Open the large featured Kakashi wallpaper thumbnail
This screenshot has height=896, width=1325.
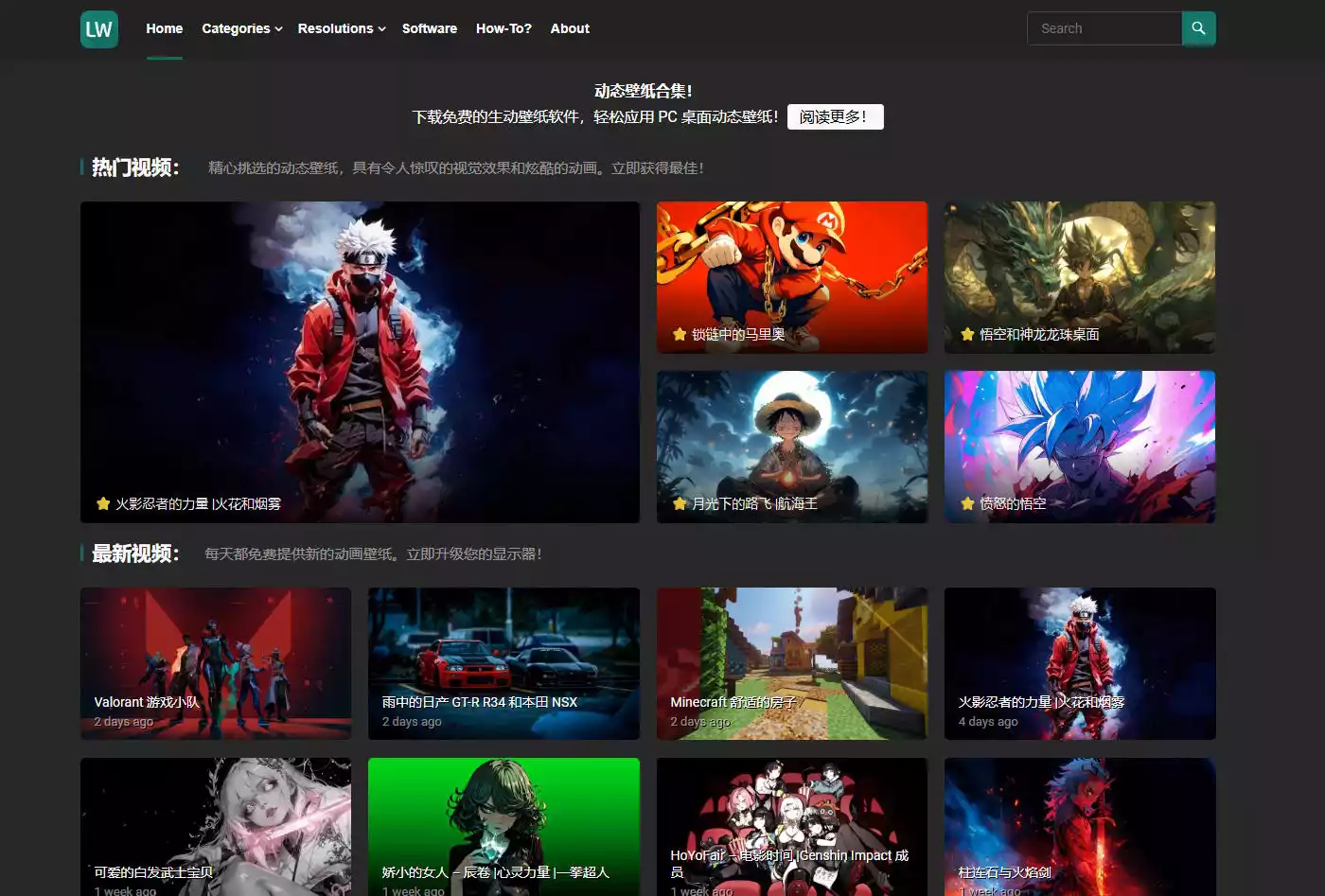click(360, 362)
